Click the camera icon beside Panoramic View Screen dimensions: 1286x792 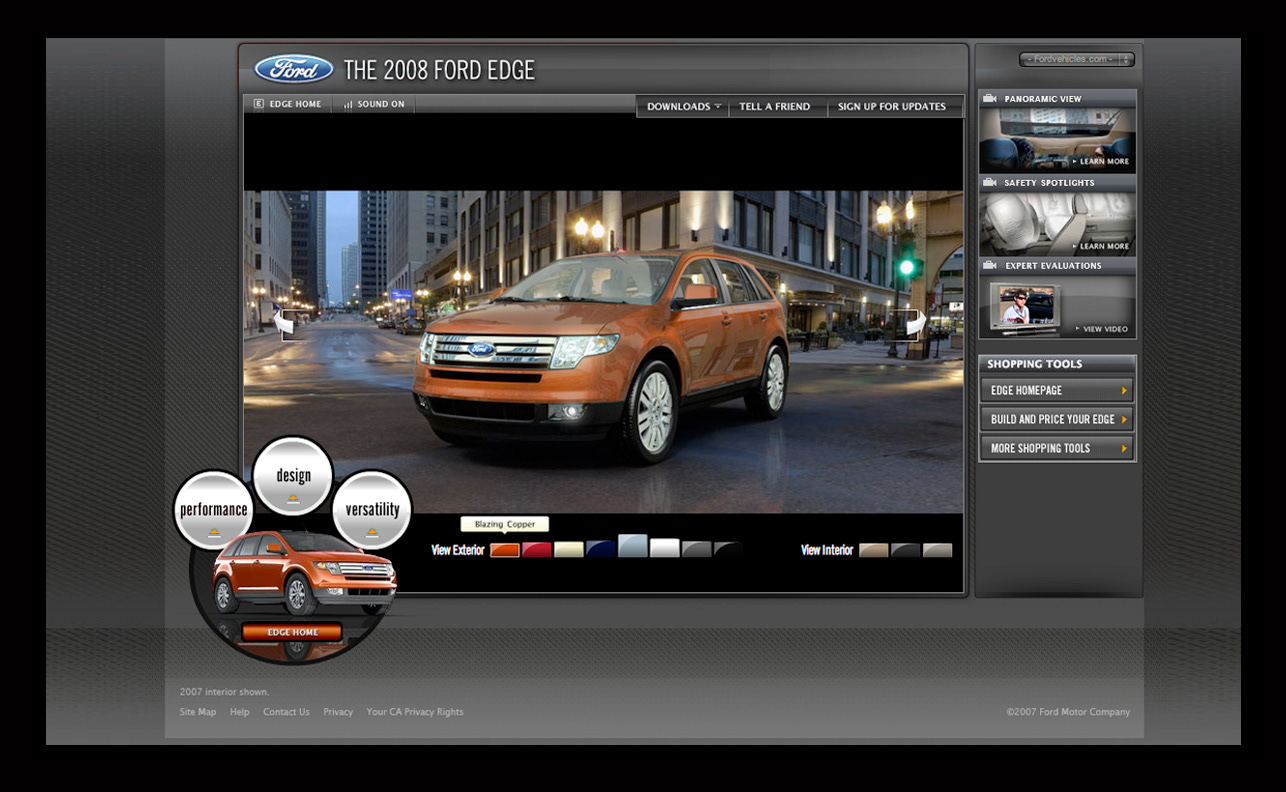click(990, 99)
